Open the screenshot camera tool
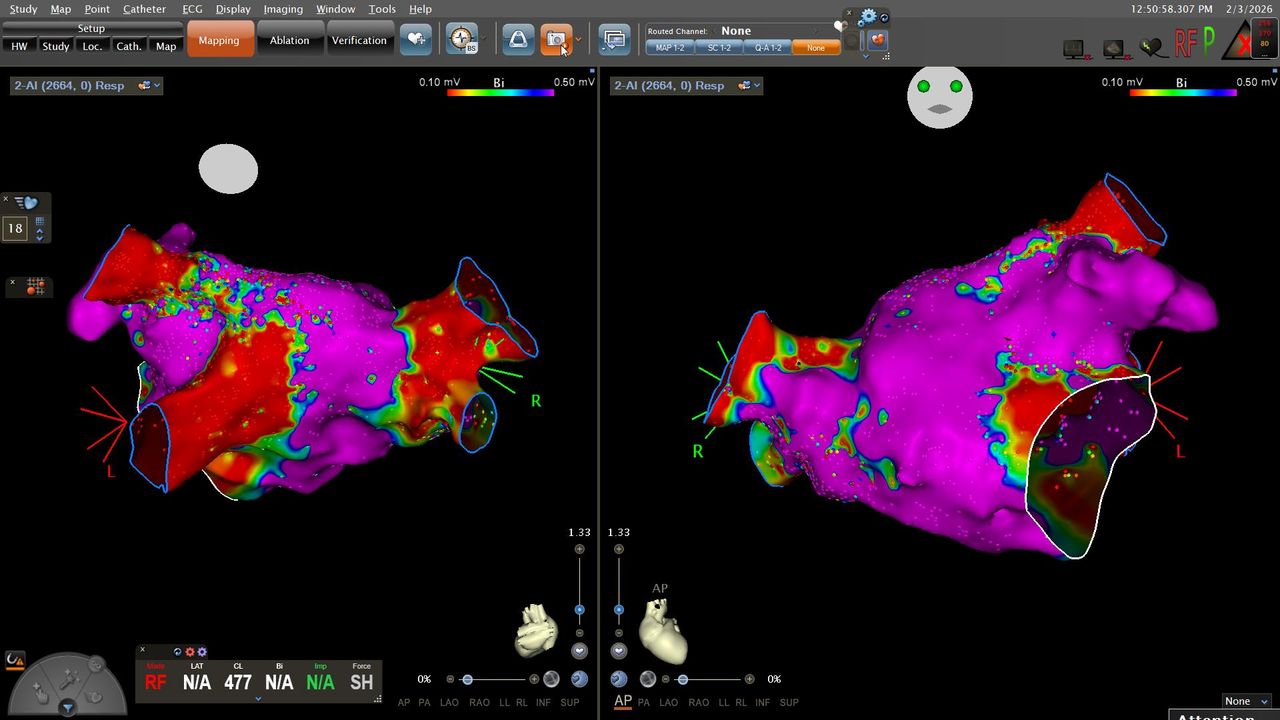The width and height of the screenshot is (1280, 720). [556, 40]
